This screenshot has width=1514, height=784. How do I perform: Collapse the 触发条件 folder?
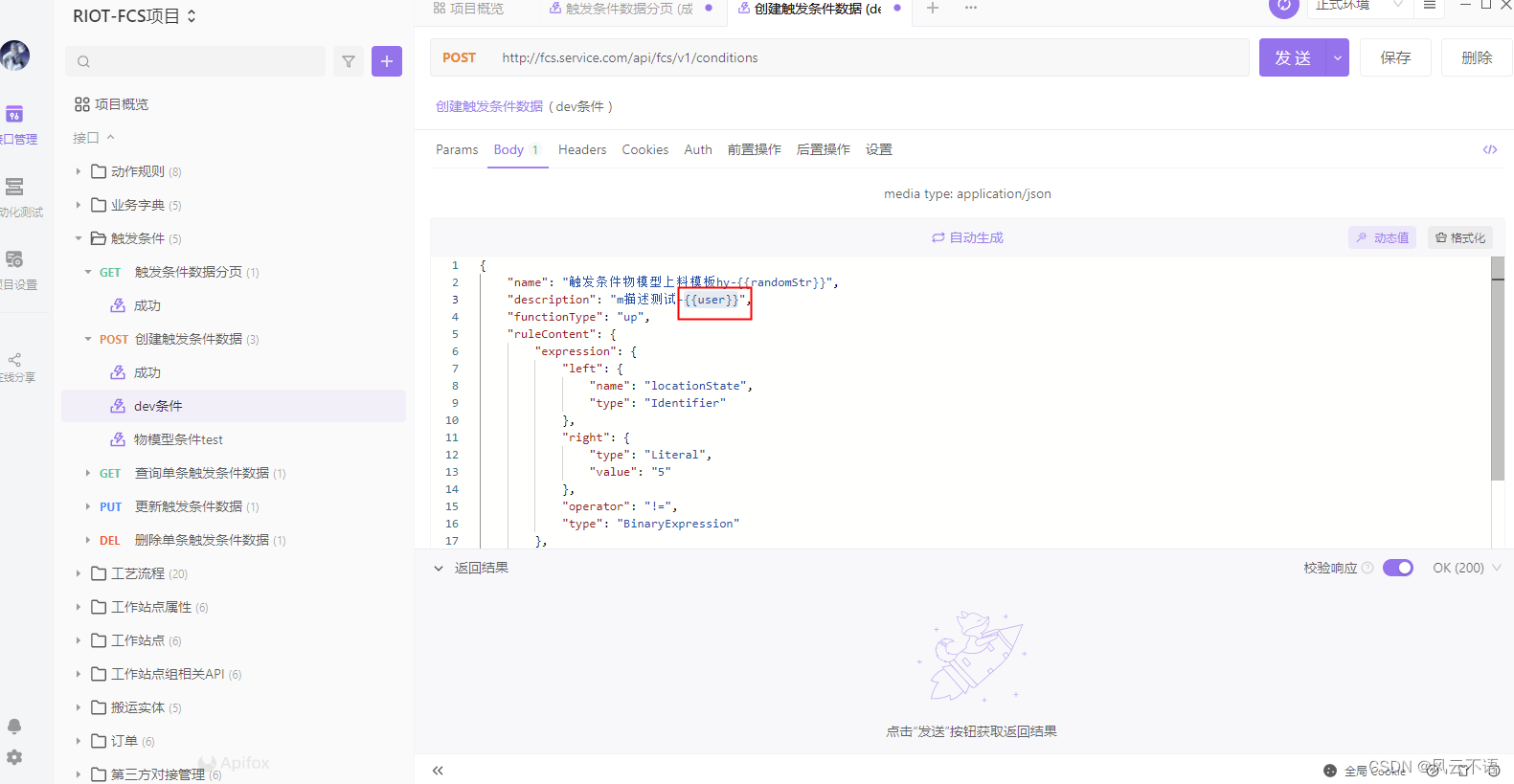pyautogui.click(x=79, y=238)
